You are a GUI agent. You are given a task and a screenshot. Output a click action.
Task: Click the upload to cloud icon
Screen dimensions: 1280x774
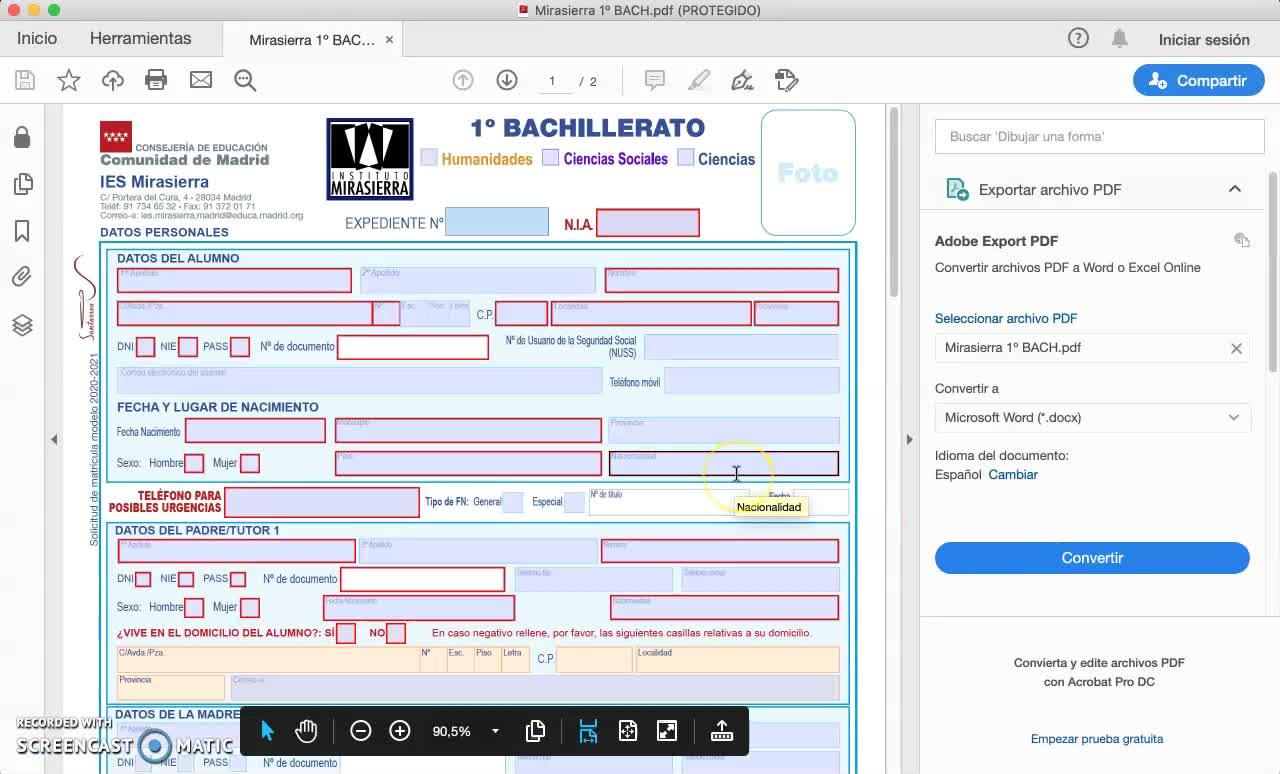click(113, 81)
